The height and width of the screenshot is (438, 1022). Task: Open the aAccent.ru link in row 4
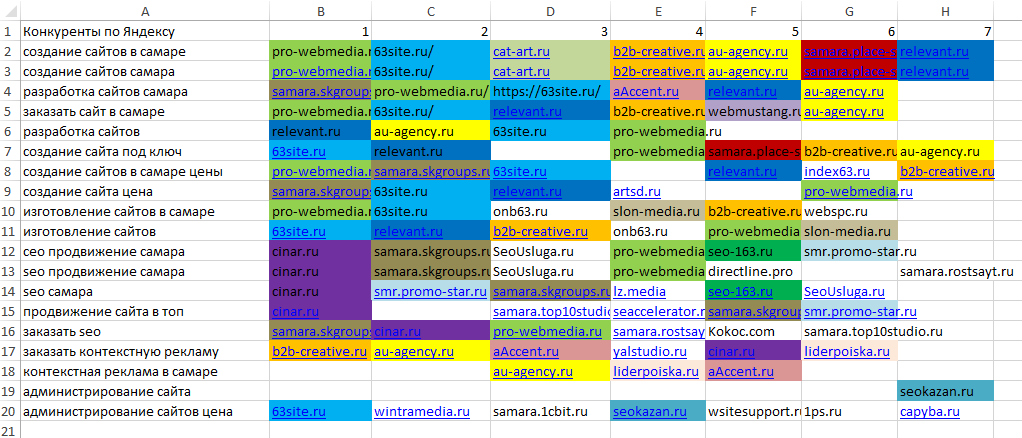coord(647,92)
